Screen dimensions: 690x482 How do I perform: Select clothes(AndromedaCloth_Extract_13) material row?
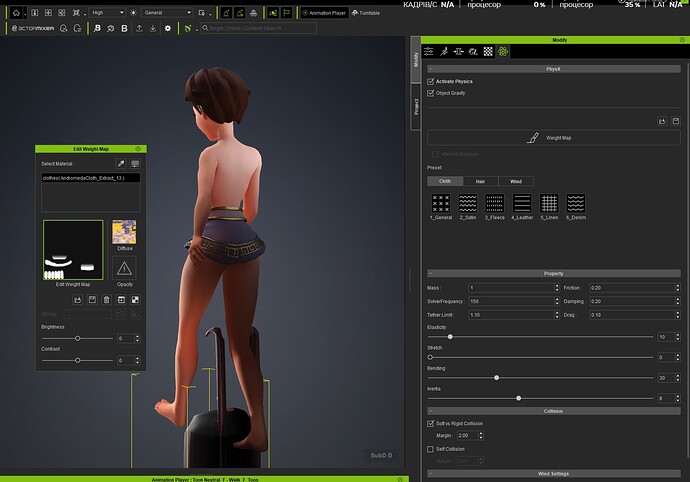click(91, 178)
